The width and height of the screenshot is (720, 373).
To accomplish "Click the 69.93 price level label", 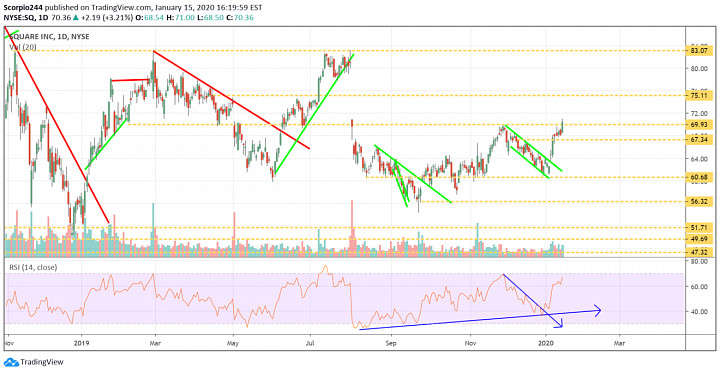I will (699, 124).
